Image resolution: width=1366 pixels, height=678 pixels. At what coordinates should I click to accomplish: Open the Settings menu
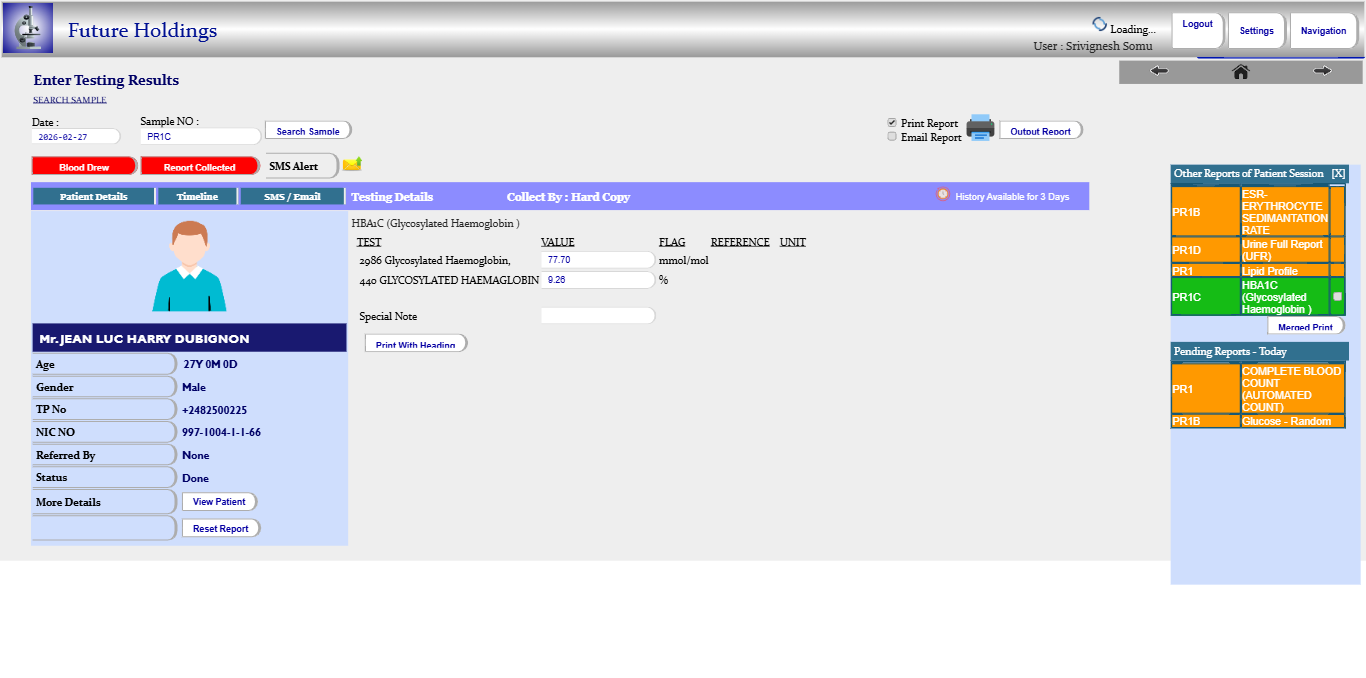coord(1256,31)
